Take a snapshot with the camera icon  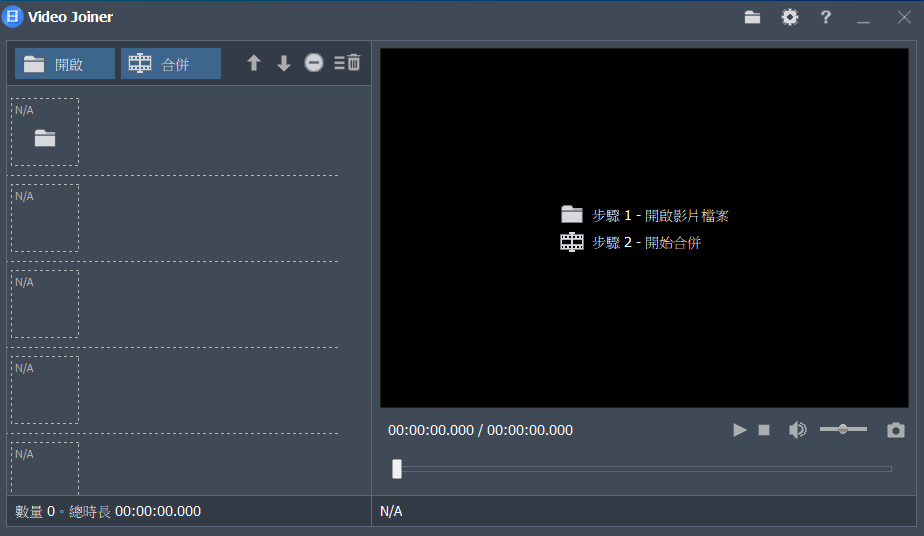[x=896, y=430]
